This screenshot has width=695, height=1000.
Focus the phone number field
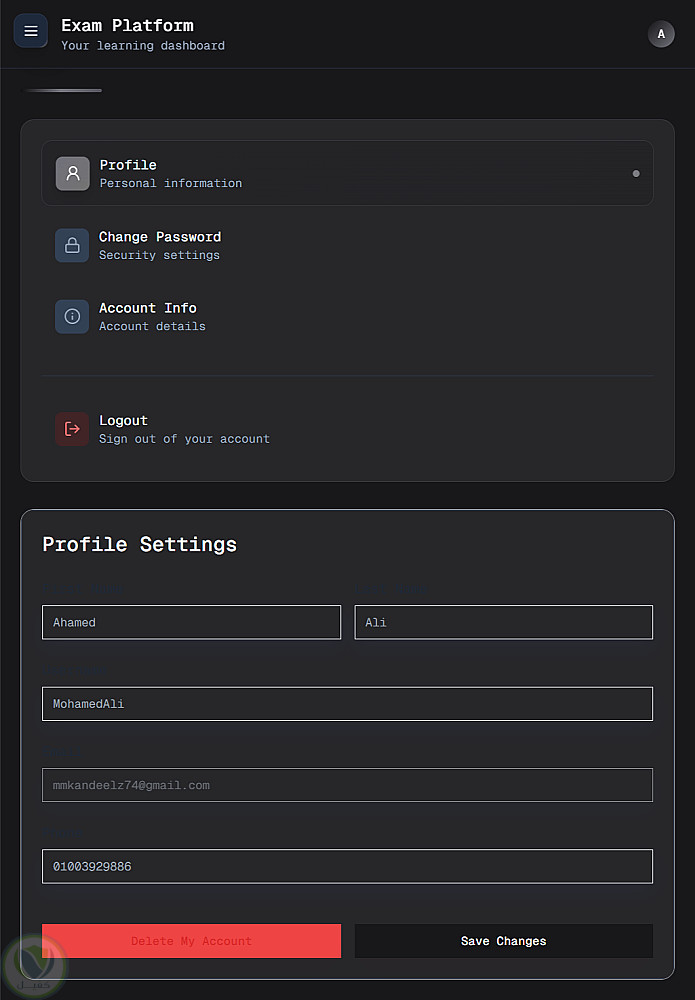(347, 866)
